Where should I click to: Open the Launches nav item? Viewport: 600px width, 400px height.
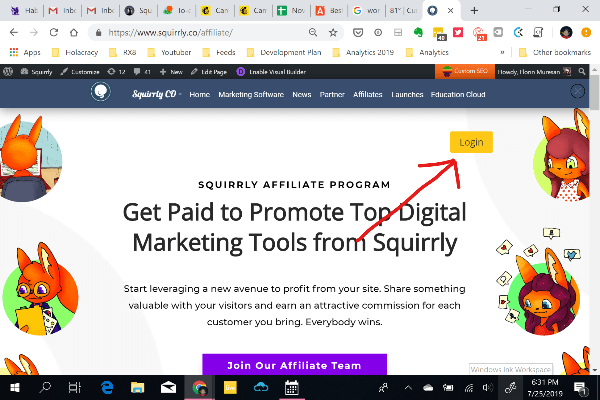(x=407, y=95)
